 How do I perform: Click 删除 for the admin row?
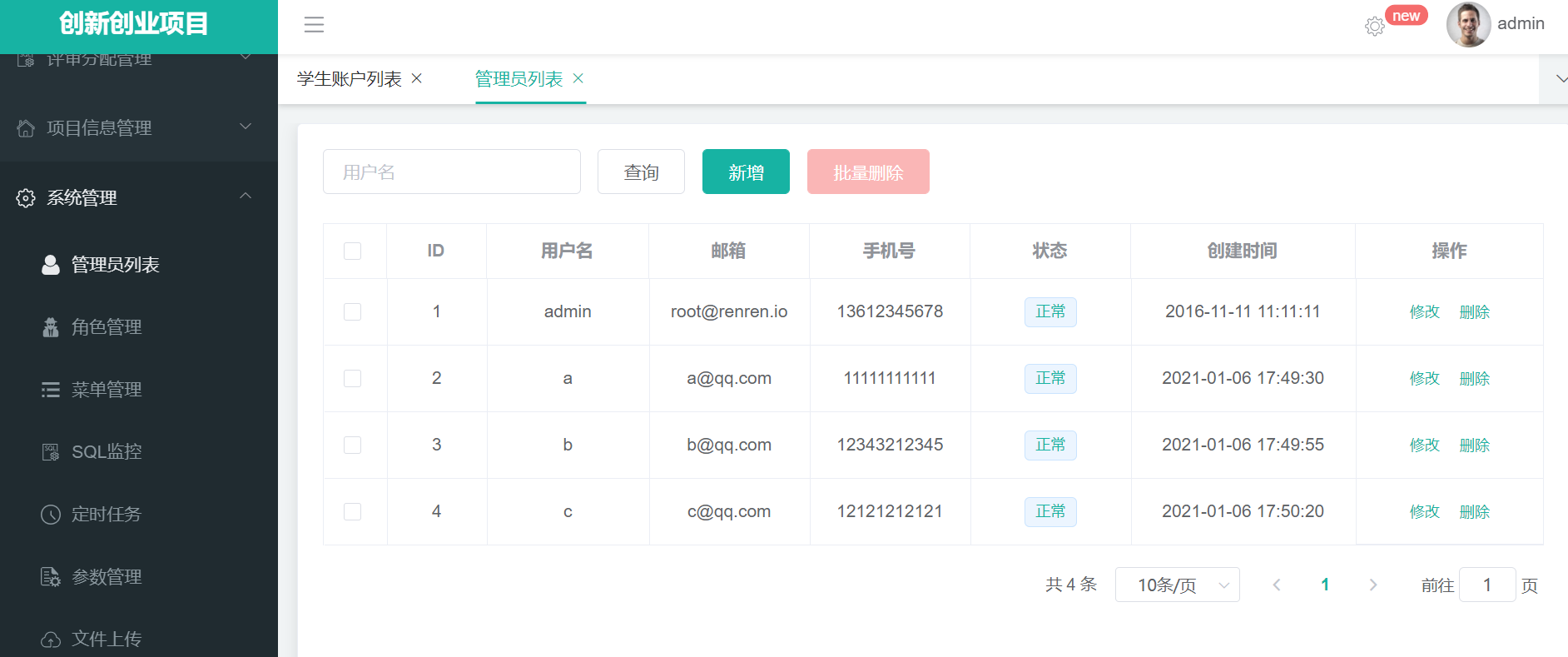[x=1475, y=311]
